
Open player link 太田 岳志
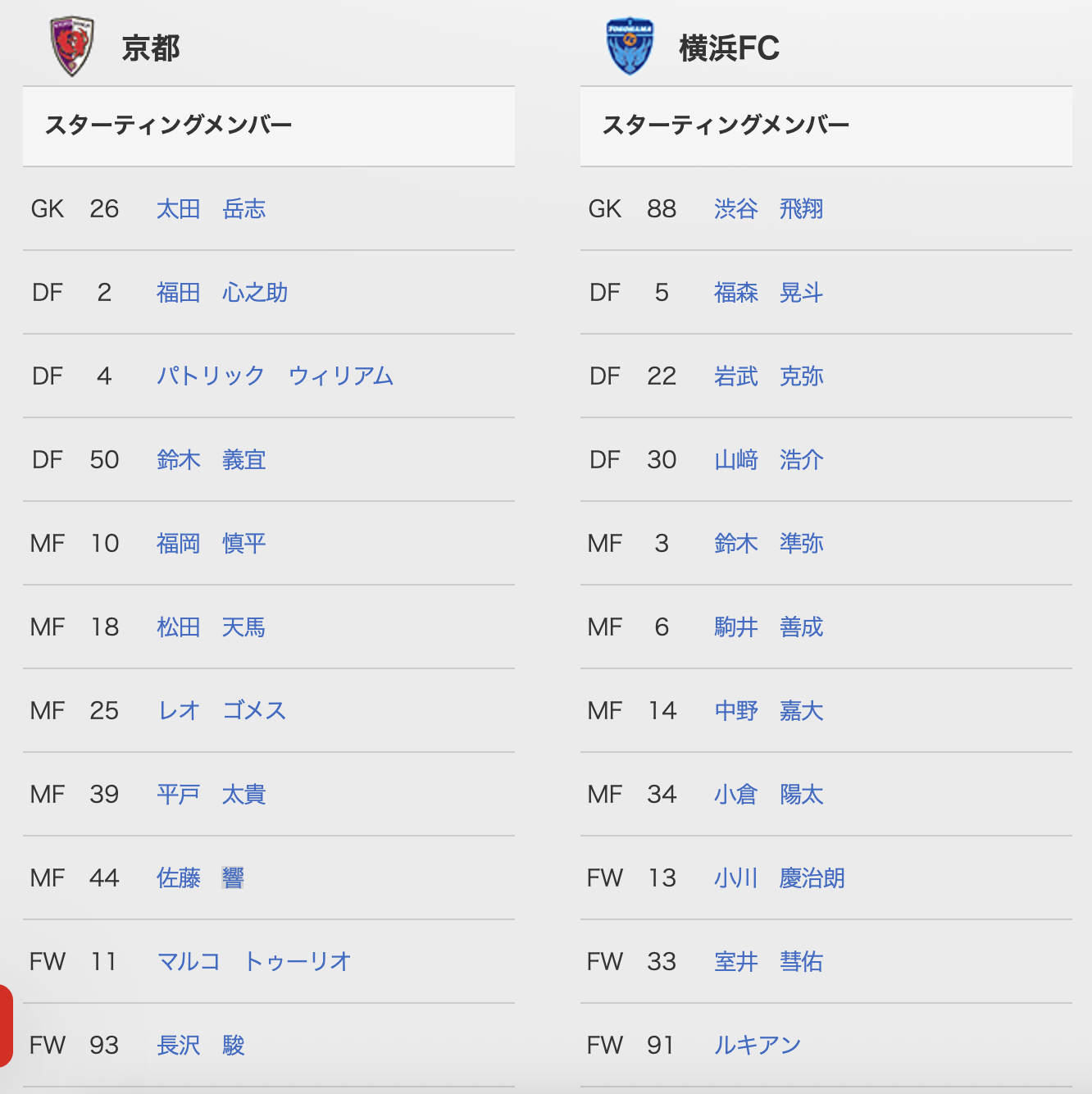pos(211,209)
